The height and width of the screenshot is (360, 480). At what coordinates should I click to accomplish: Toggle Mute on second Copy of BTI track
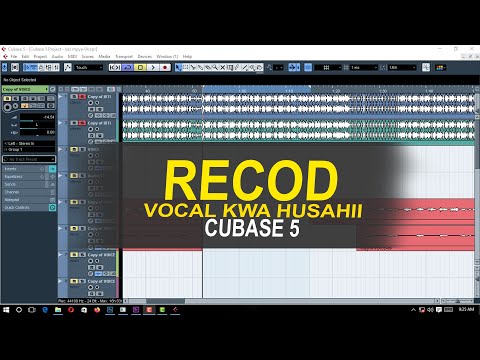(74, 123)
